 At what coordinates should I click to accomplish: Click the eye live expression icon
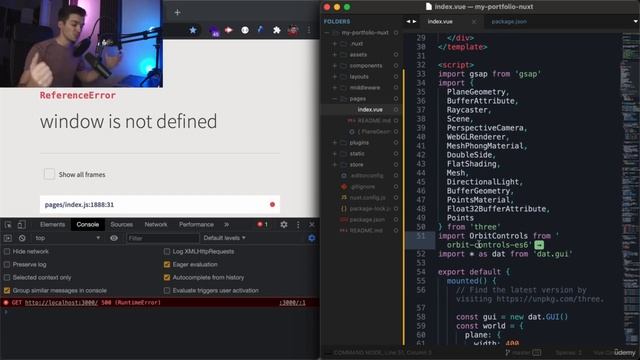pyautogui.click(x=114, y=238)
